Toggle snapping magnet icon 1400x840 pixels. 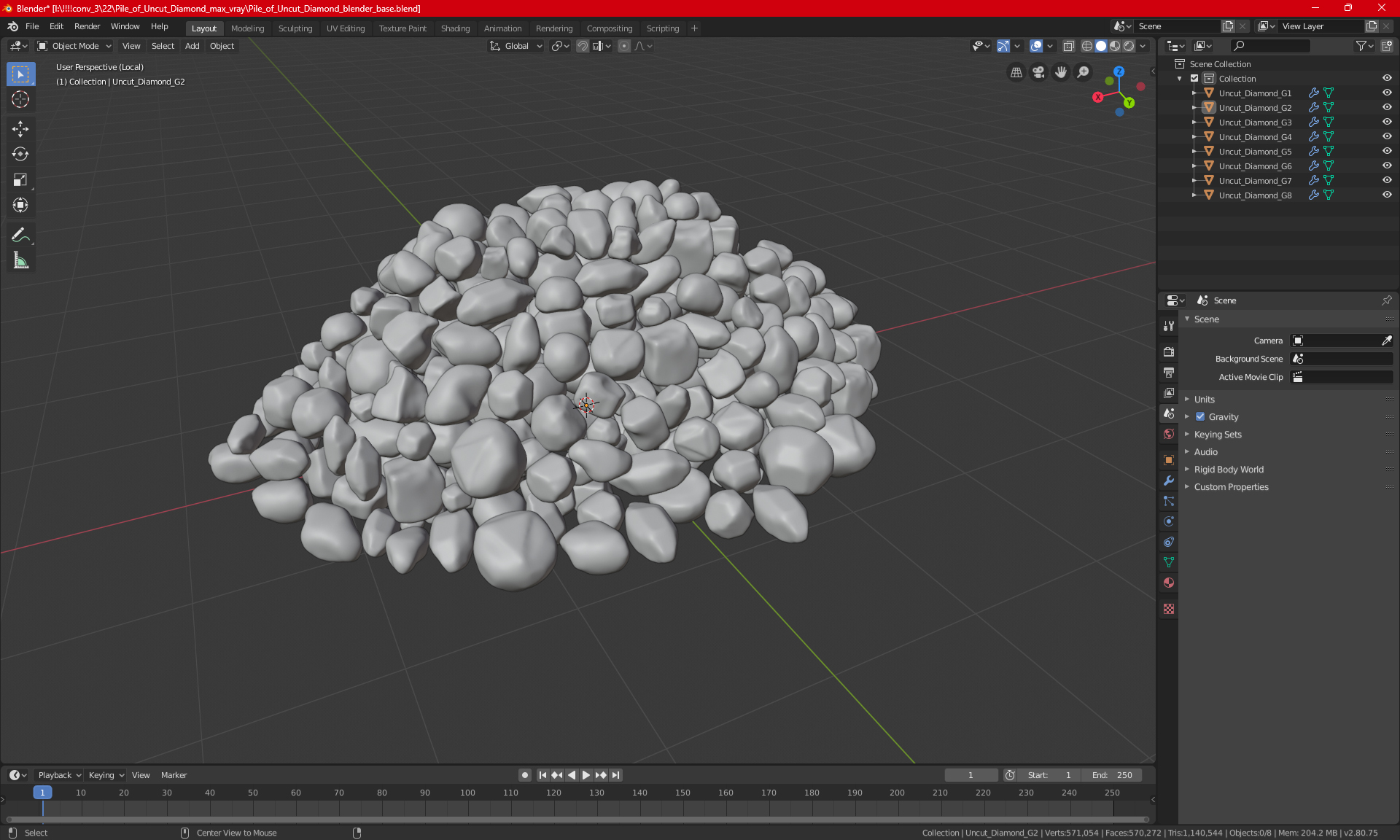583,46
